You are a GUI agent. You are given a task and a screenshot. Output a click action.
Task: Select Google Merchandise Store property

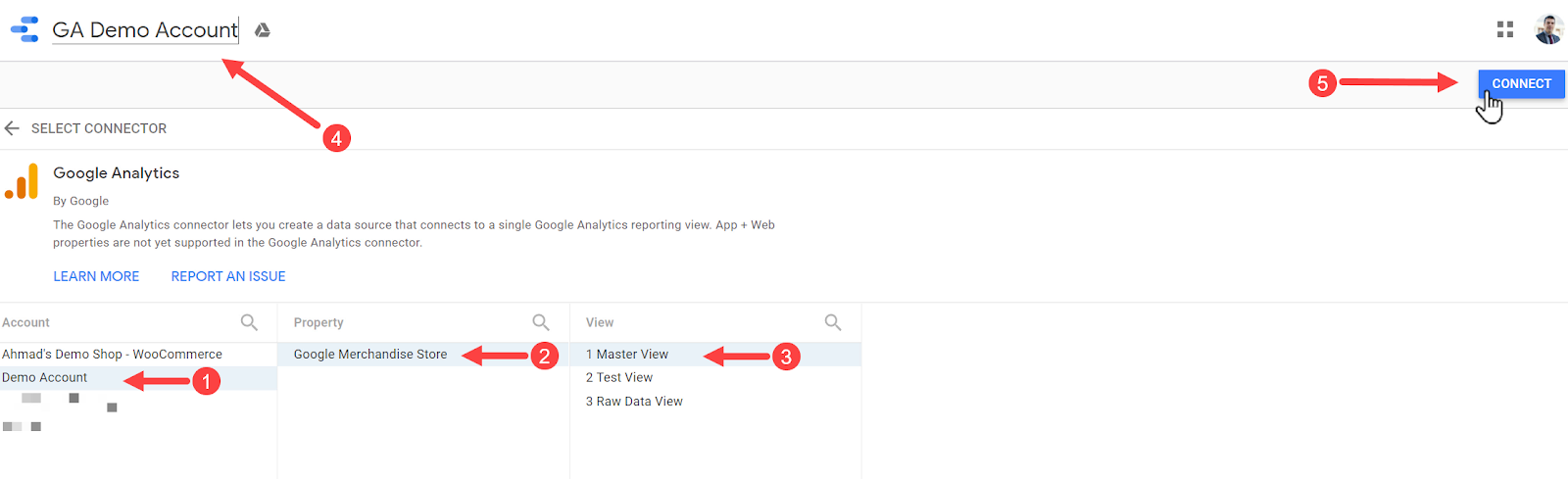(423, 355)
